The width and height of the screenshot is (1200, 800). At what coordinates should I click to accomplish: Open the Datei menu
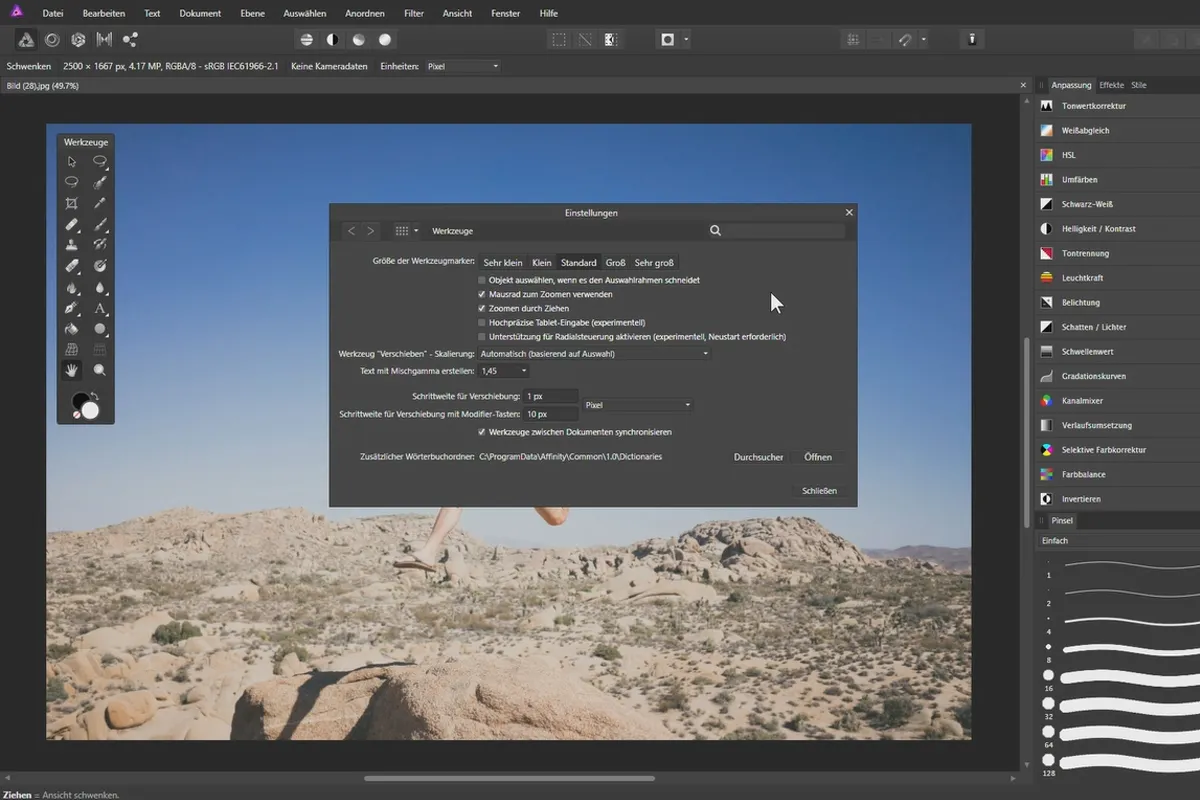pos(54,13)
